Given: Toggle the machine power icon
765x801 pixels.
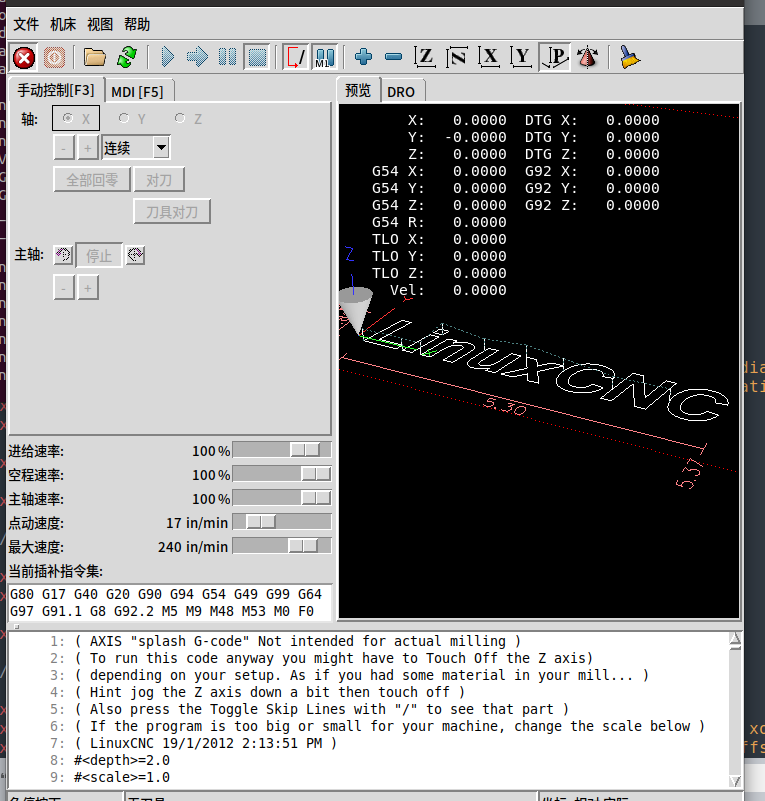Looking at the screenshot, I should [x=54, y=57].
